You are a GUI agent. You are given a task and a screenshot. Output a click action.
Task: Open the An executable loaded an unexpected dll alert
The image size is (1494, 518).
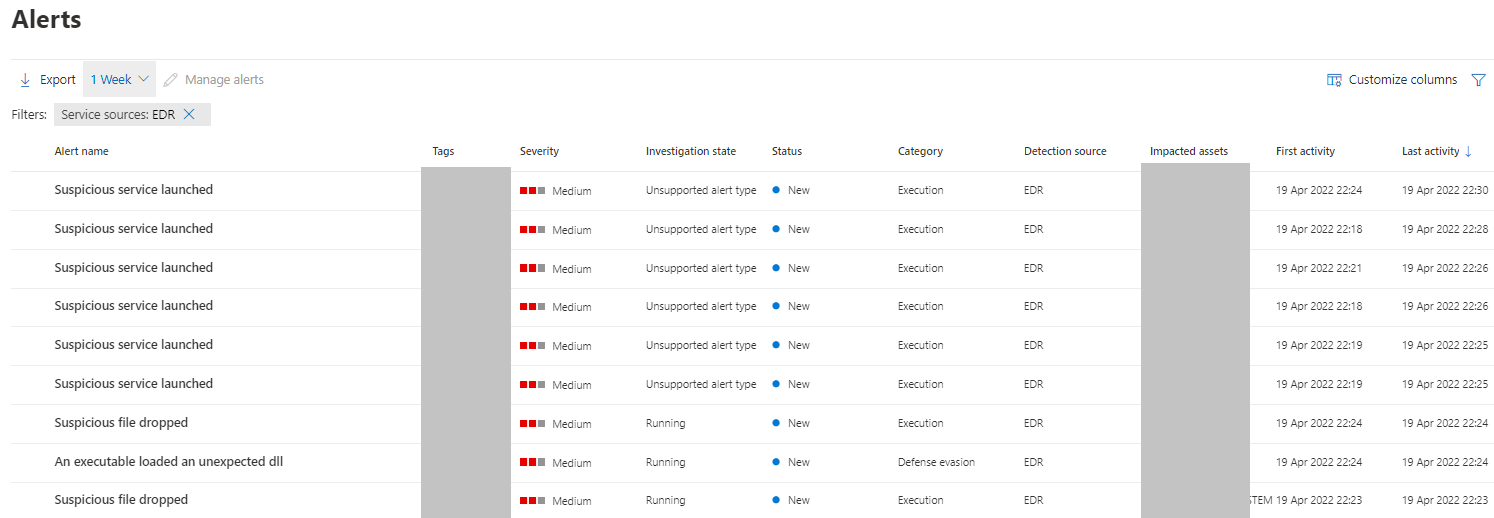pyautogui.click(x=168, y=462)
